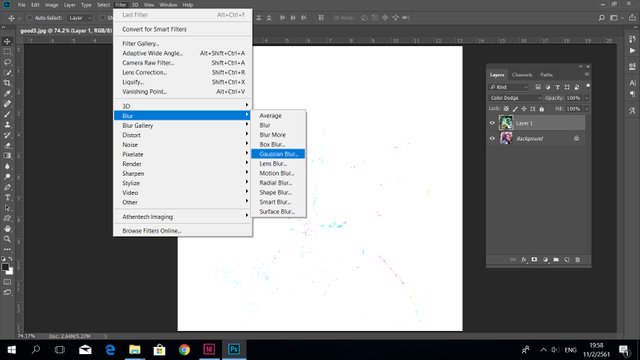Click the background color swatch
This screenshot has height=360, width=640.
(x=10, y=271)
